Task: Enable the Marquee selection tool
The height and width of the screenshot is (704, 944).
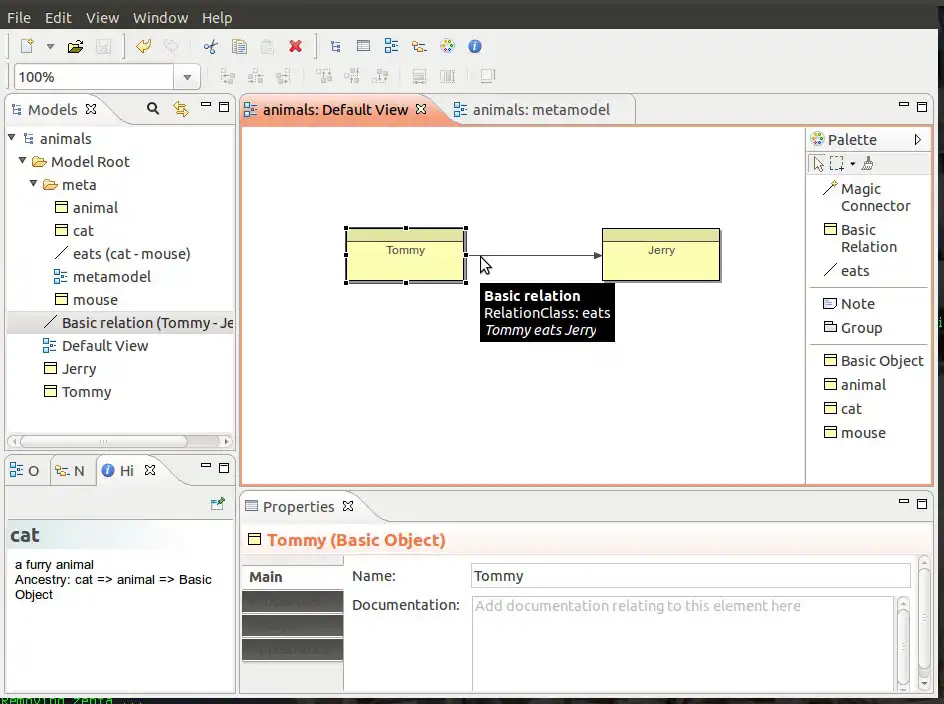Action: (837, 164)
